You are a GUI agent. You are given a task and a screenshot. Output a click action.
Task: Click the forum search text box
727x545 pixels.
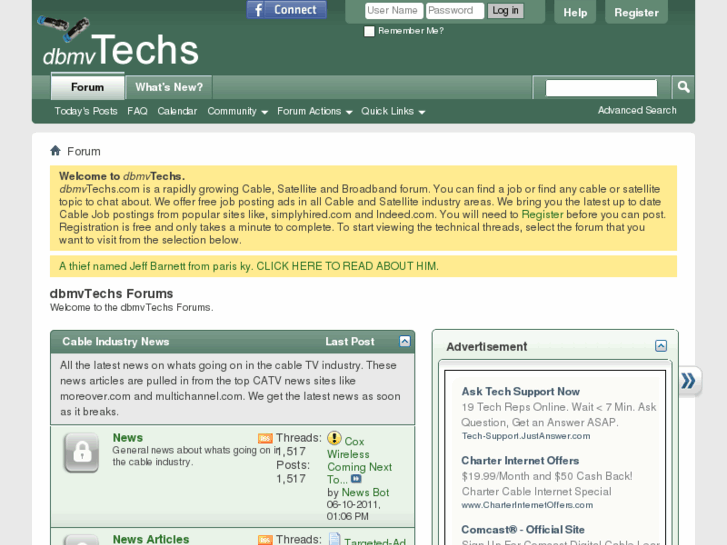pyautogui.click(x=601, y=88)
